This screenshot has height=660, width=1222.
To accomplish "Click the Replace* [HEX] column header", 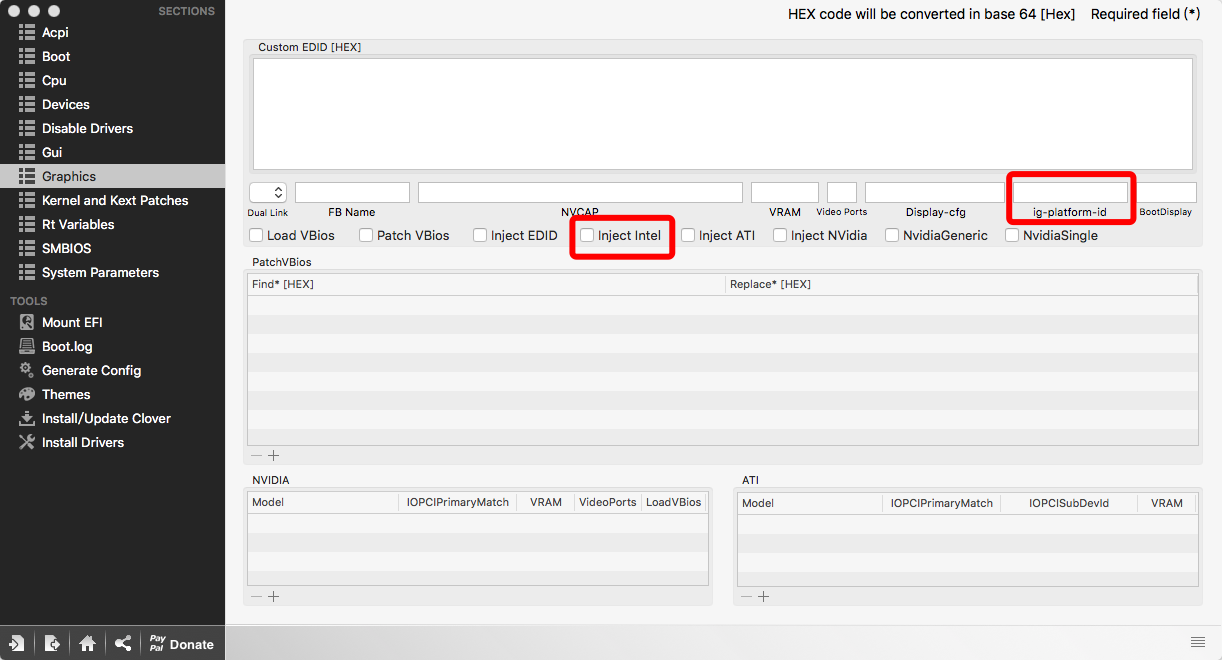I will pos(961,284).
